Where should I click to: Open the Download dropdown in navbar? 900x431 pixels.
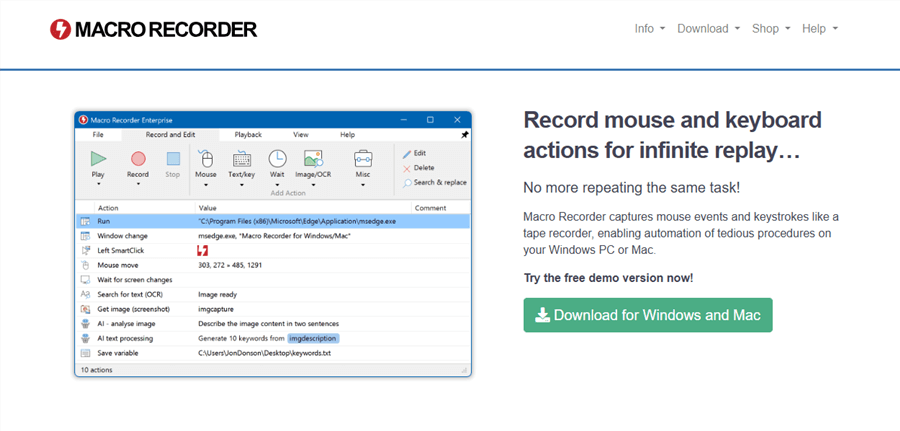709,28
